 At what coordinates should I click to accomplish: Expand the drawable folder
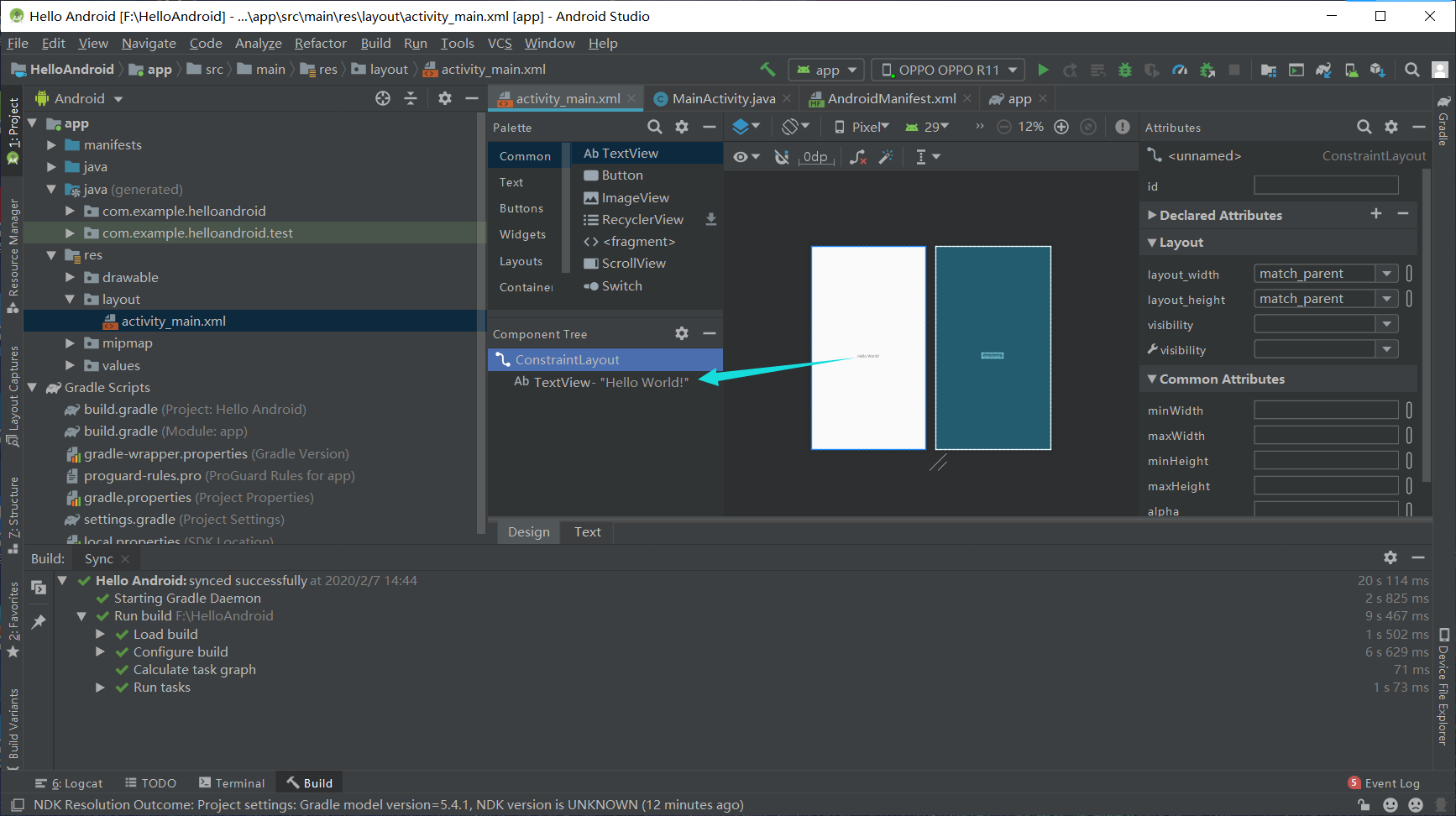pos(71,277)
